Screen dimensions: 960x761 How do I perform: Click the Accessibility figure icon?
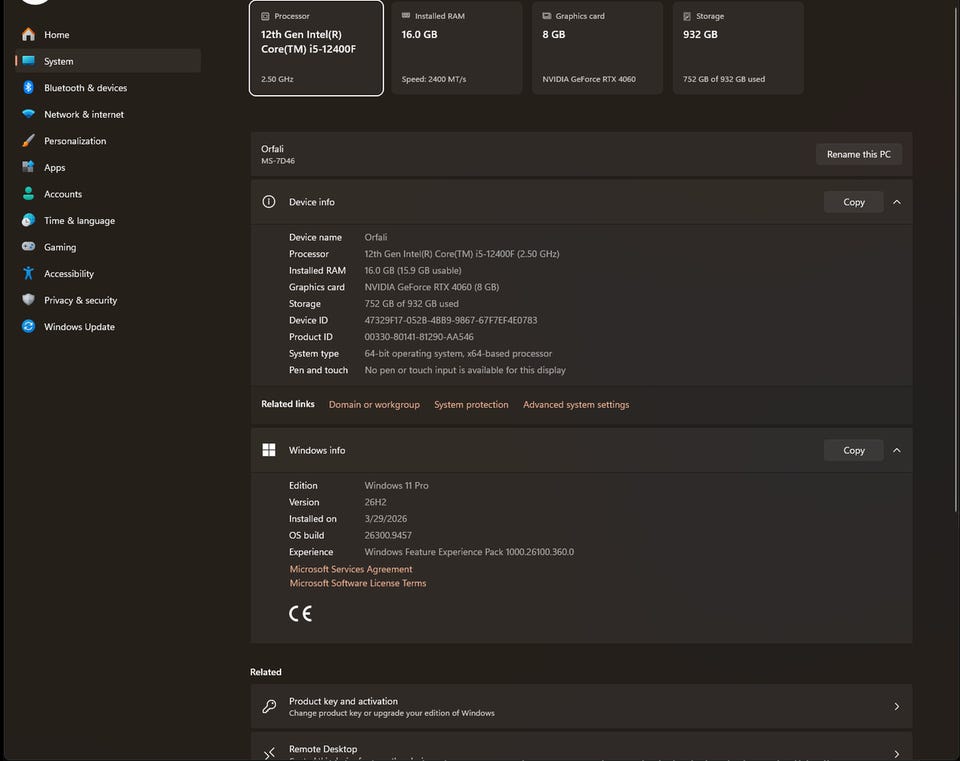pos(28,273)
